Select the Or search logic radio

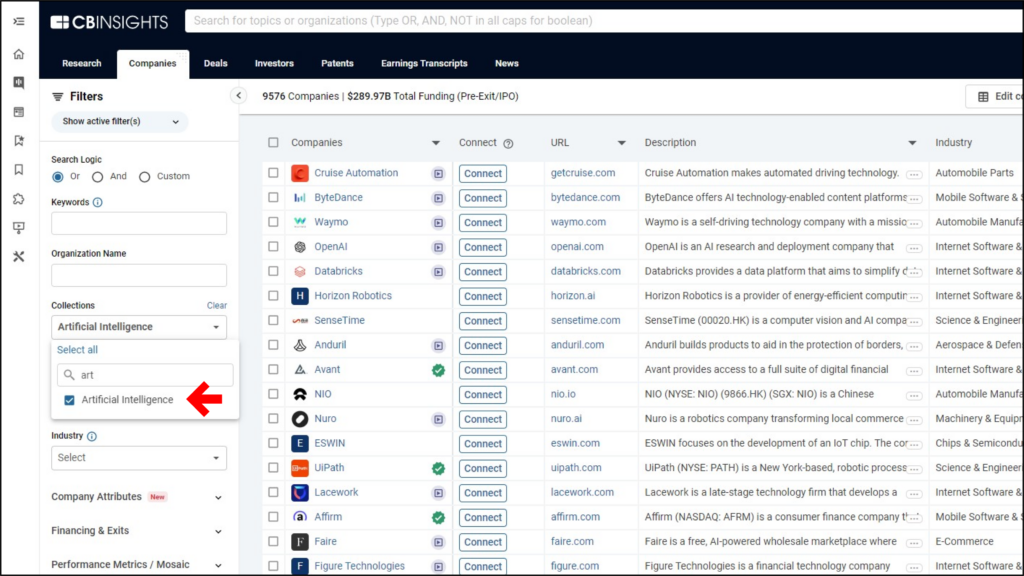[58, 177]
